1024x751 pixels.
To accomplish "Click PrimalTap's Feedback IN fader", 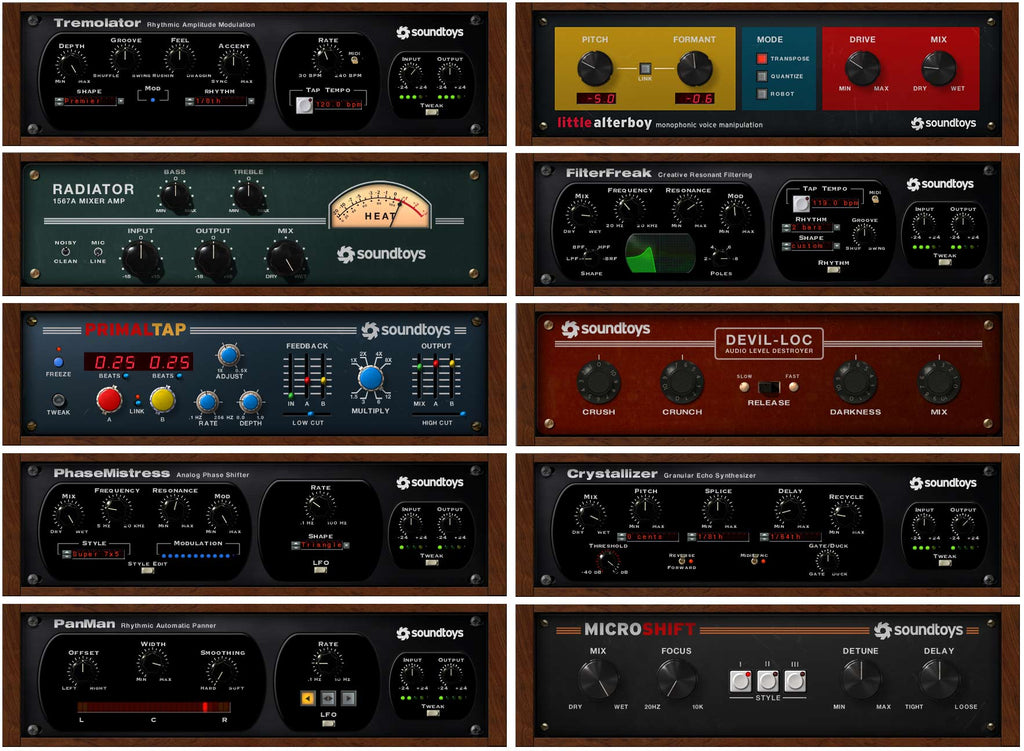I will point(291,377).
